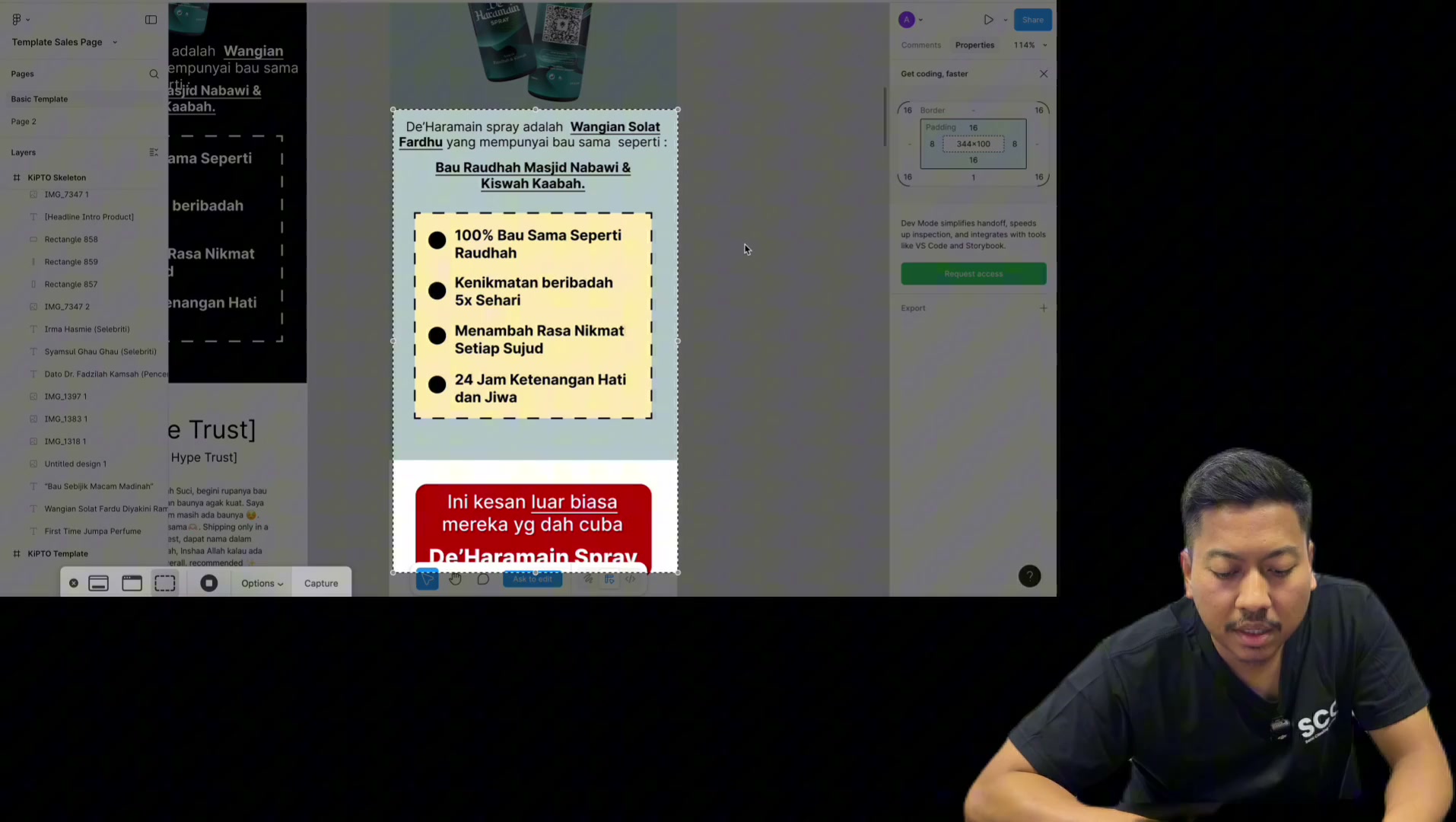Click the Request access button
Image resolution: width=1456 pixels, height=822 pixels.
(x=973, y=274)
